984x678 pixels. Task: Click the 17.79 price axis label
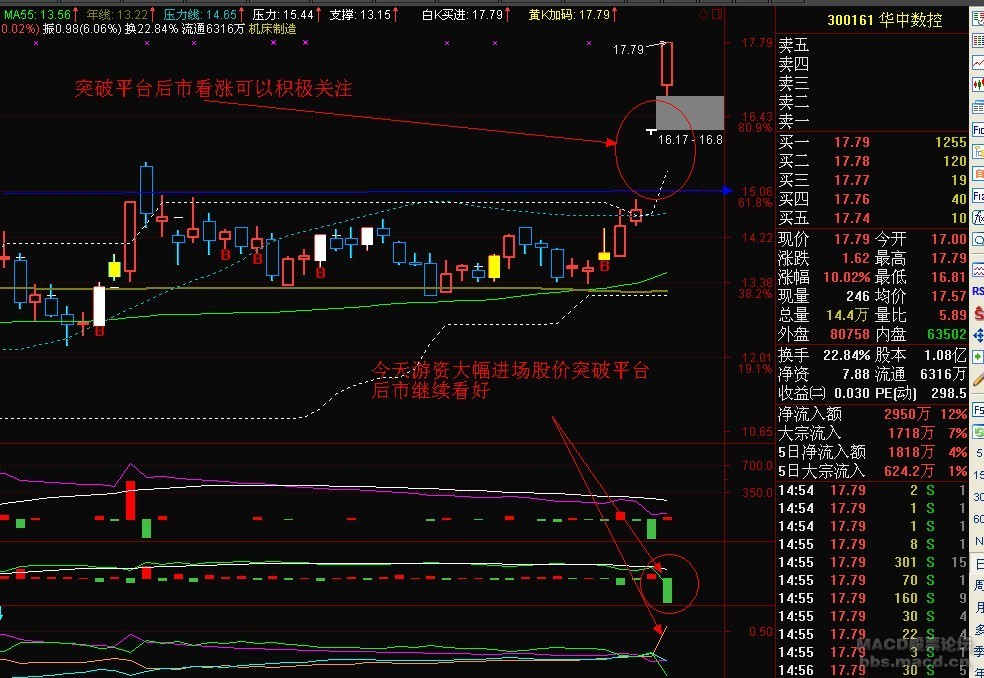[757, 43]
